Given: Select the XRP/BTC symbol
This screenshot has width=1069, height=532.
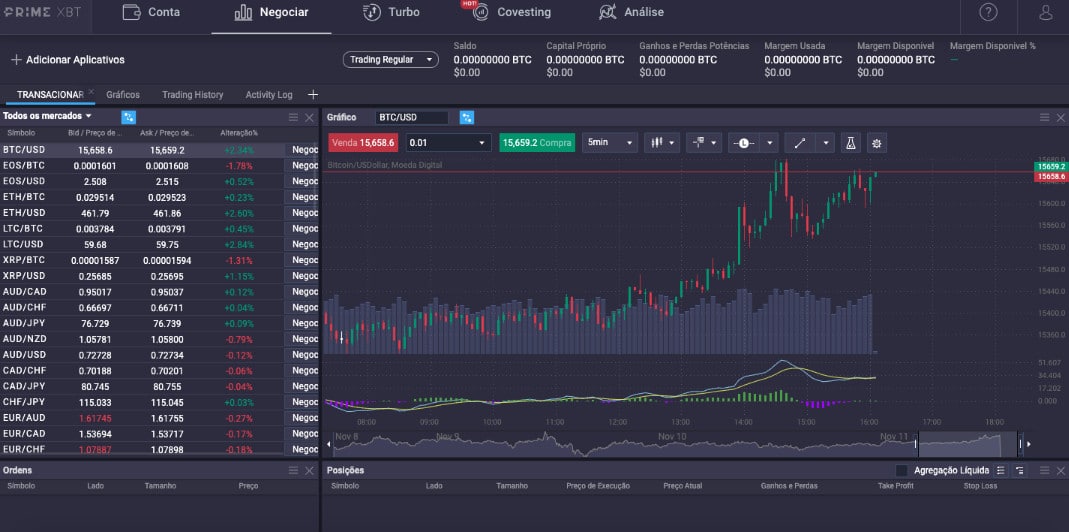Looking at the screenshot, I should 24,260.
